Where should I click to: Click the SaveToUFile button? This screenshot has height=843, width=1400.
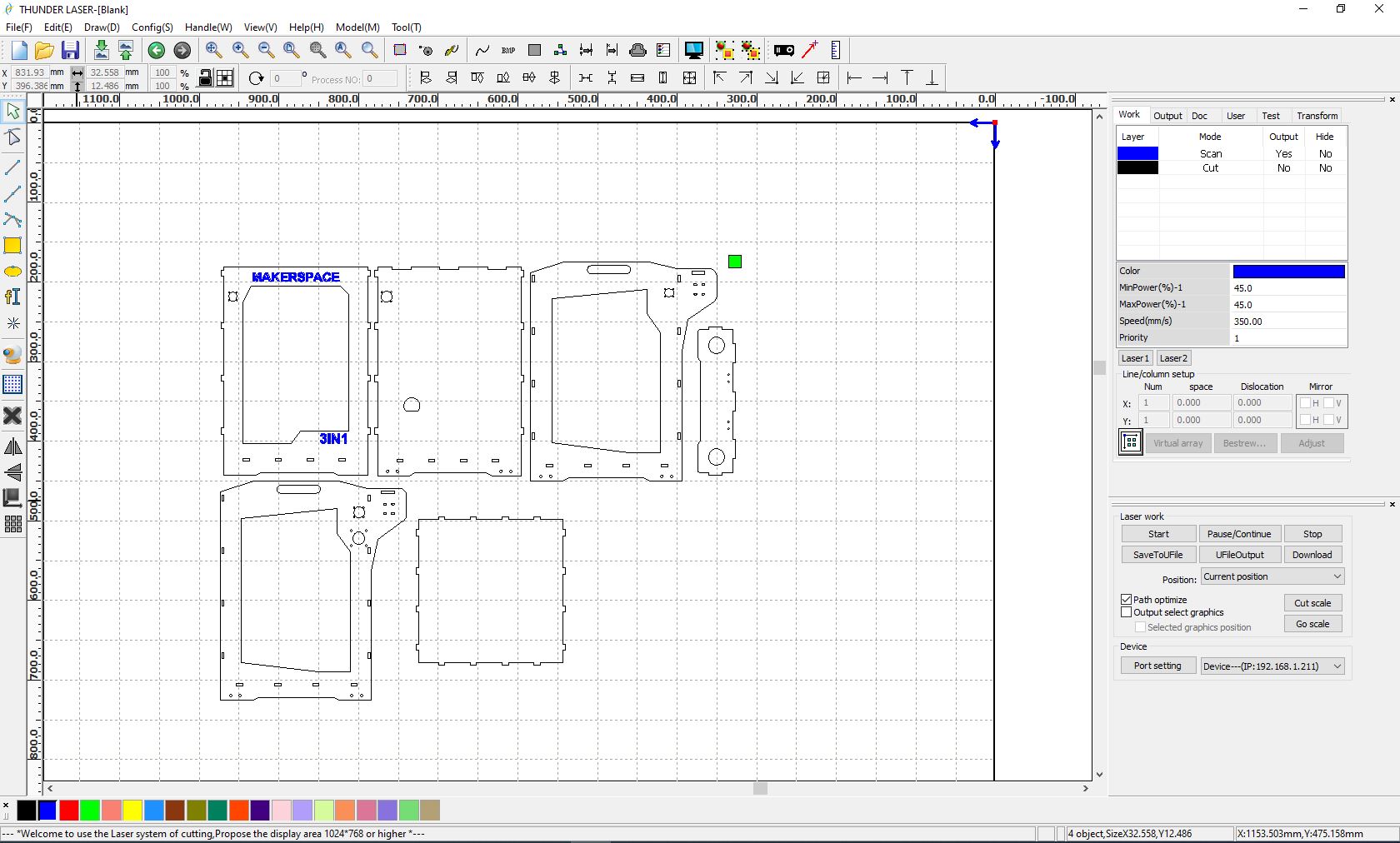[1158, 555]
